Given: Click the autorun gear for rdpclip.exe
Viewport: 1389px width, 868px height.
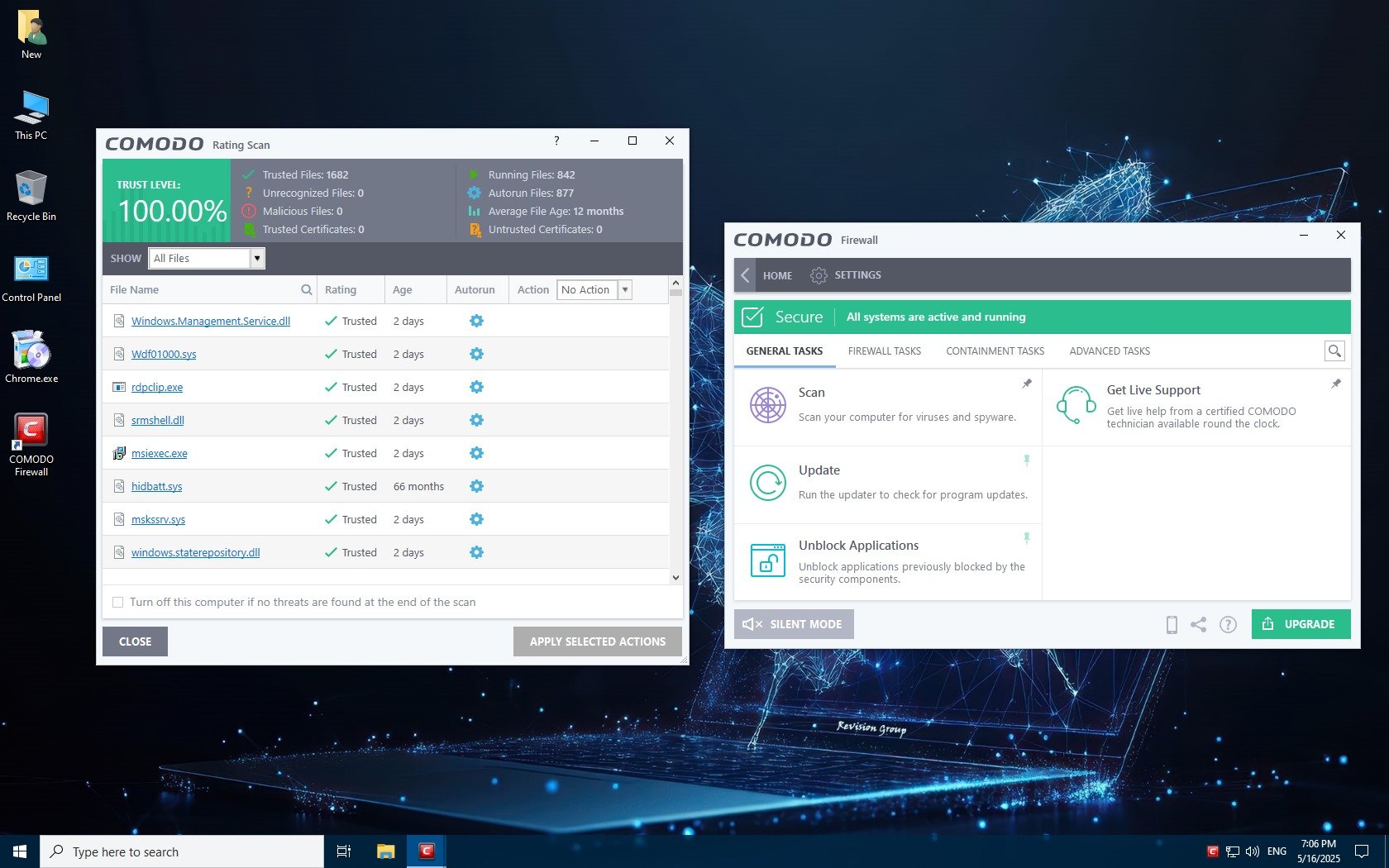Looking at the screenshot, I should (476, 387).
